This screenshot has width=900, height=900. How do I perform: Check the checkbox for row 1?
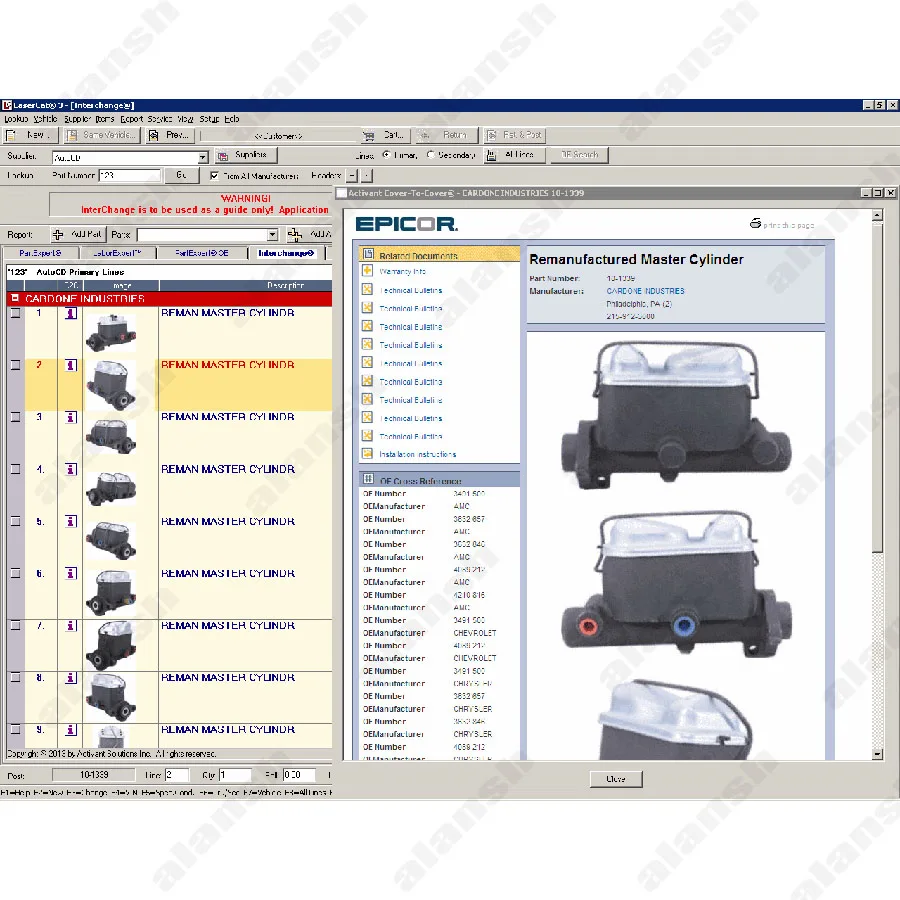coord(15,313)
